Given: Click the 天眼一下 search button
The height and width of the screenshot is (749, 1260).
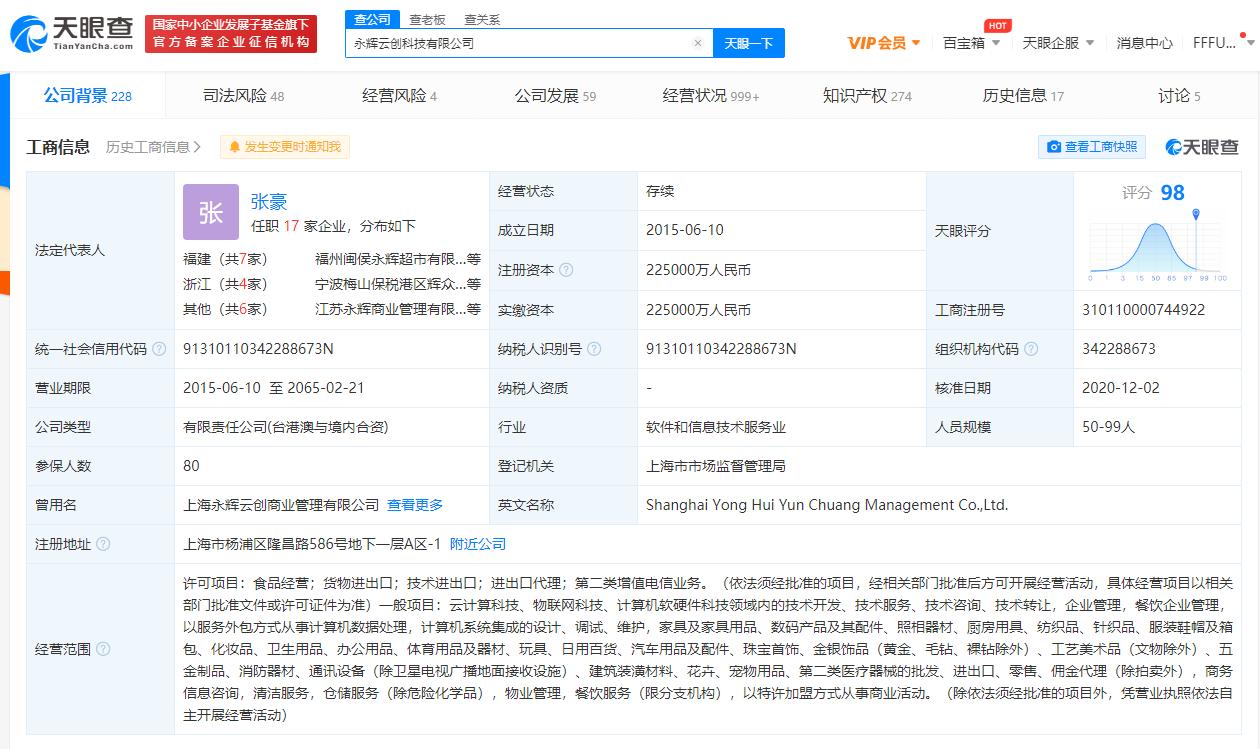Looking at the screenshot, I should (x=749, y=43).
